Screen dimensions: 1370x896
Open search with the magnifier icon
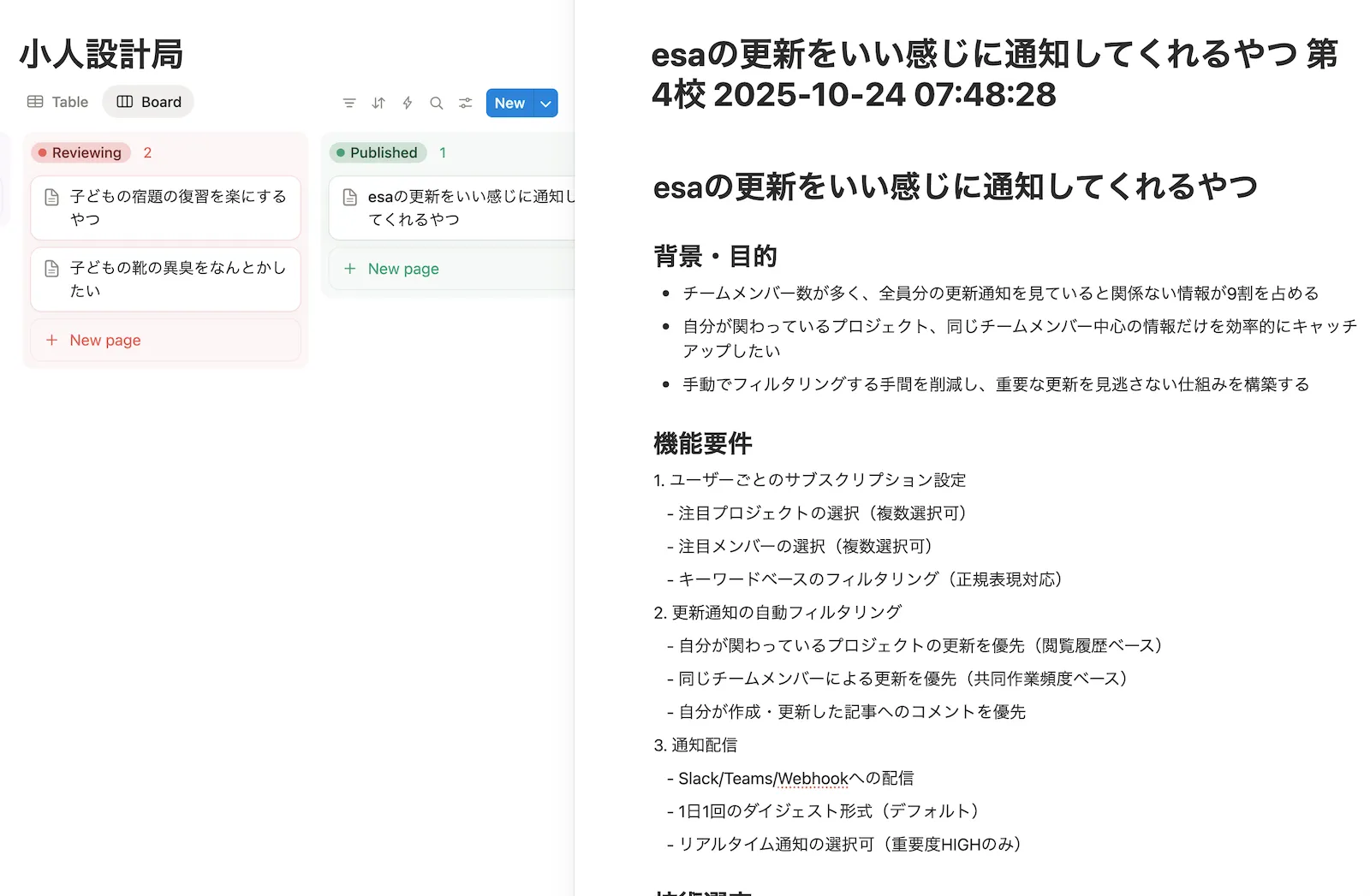[437, 103]
